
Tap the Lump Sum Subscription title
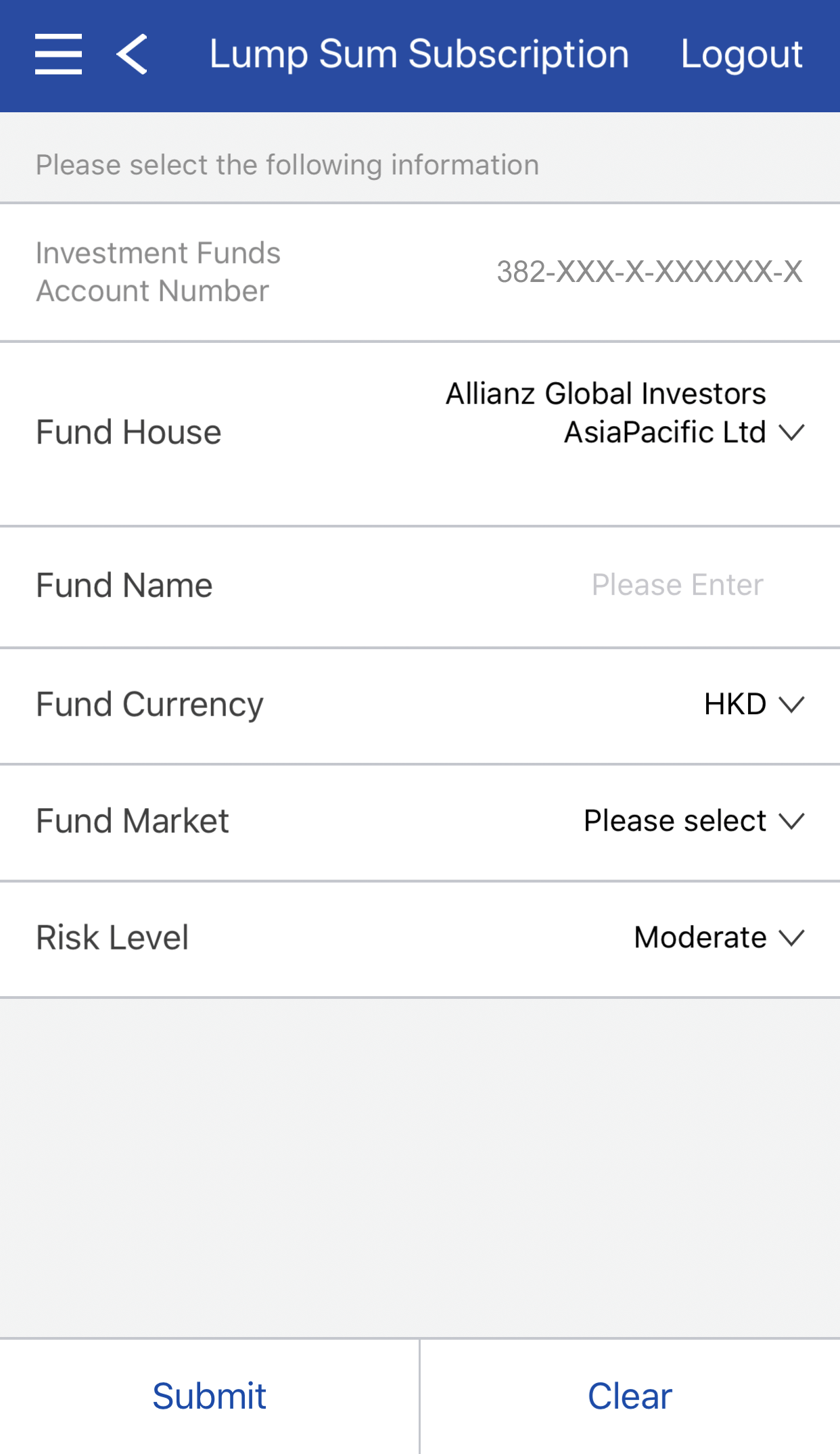coord(419,54)
